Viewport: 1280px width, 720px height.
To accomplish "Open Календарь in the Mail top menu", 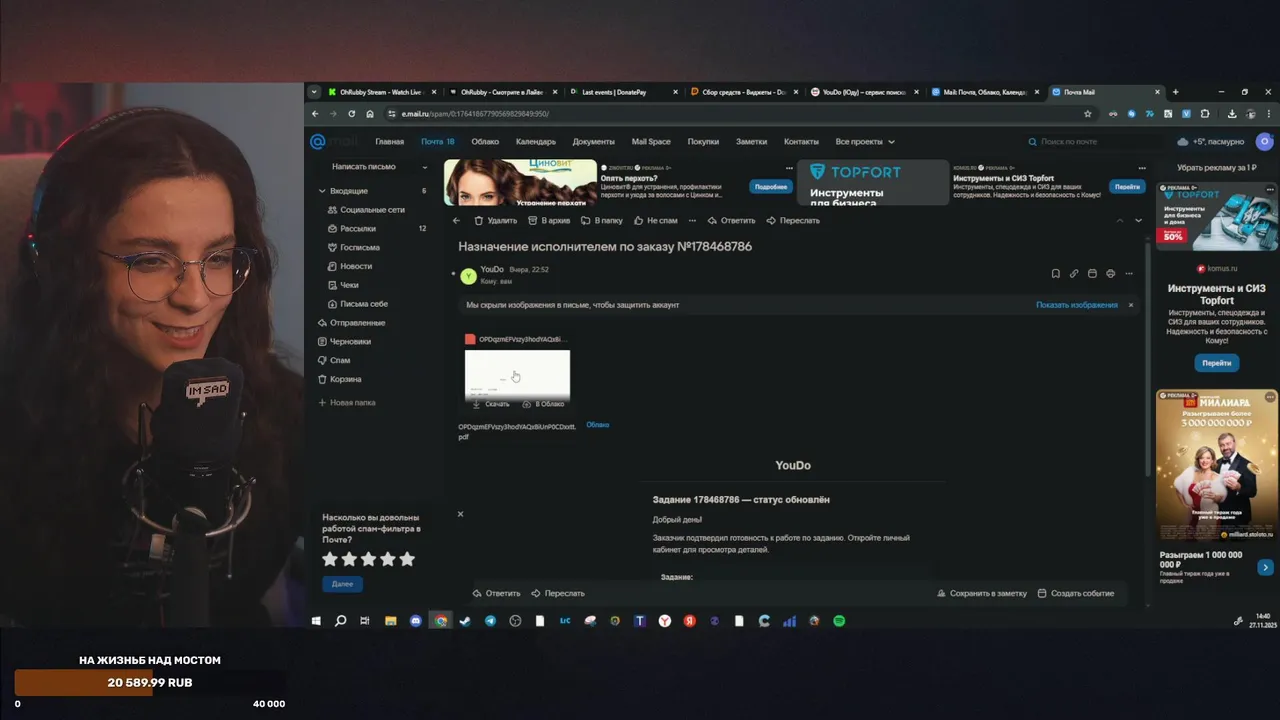I will point(536,142).
